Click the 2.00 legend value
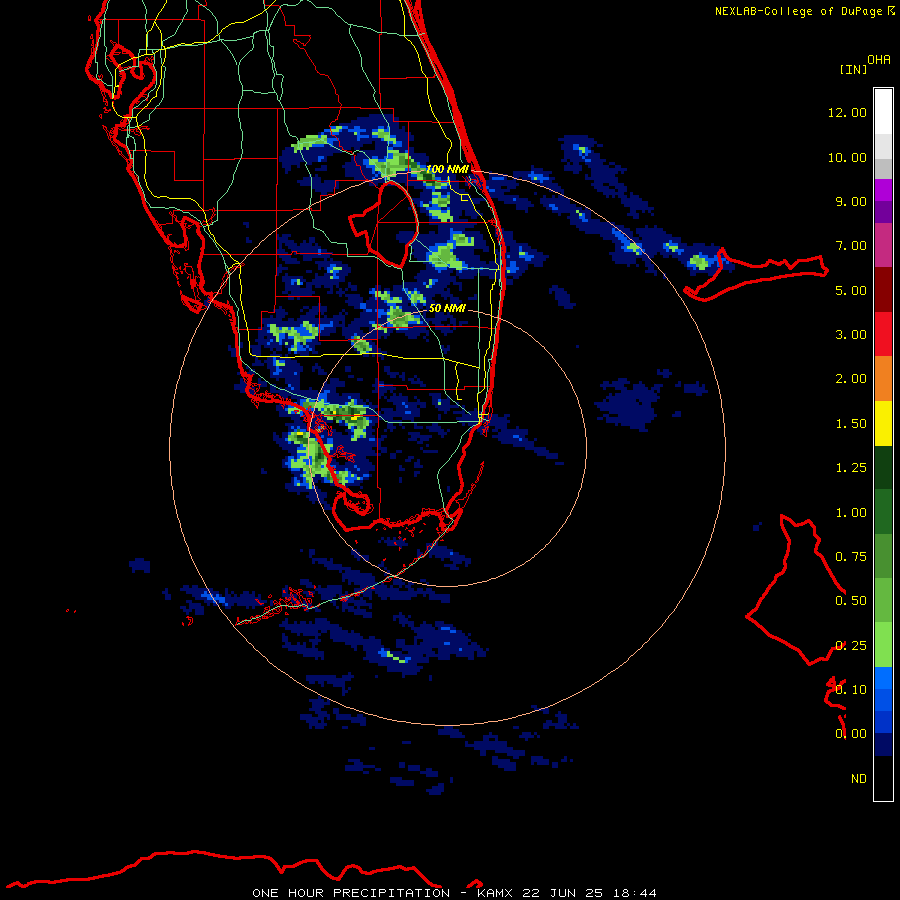The width and height of the screenshot is (900, 900). tap(851, 379)
